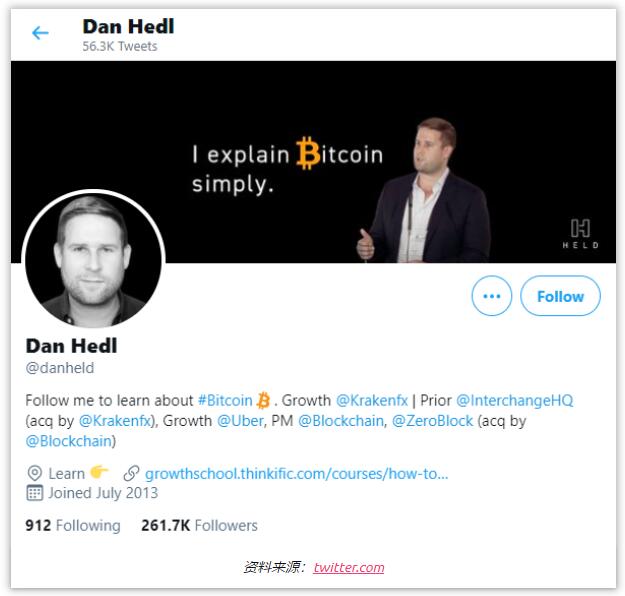Open the #Bitcoin hashtag link
This screenshot has height=596, width=625.
click(x=225, y=400)
